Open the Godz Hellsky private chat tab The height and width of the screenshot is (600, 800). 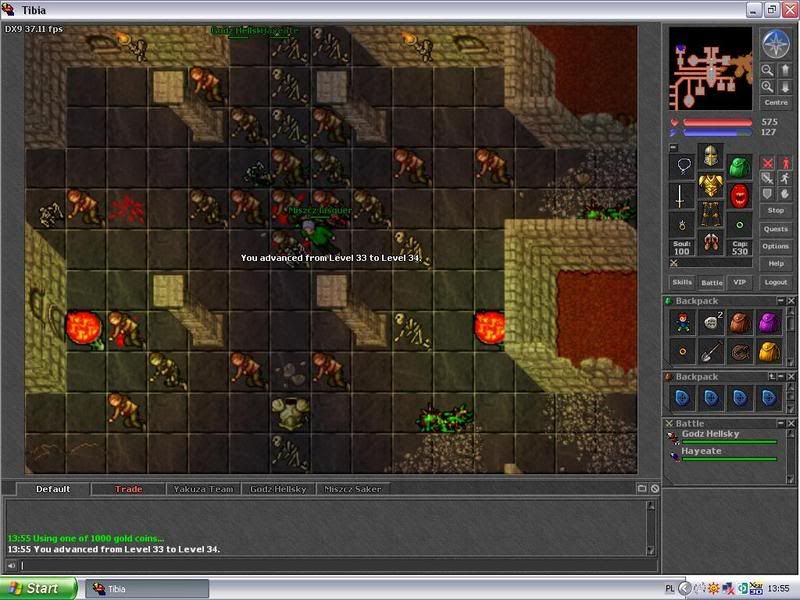(x=278, y=489)
